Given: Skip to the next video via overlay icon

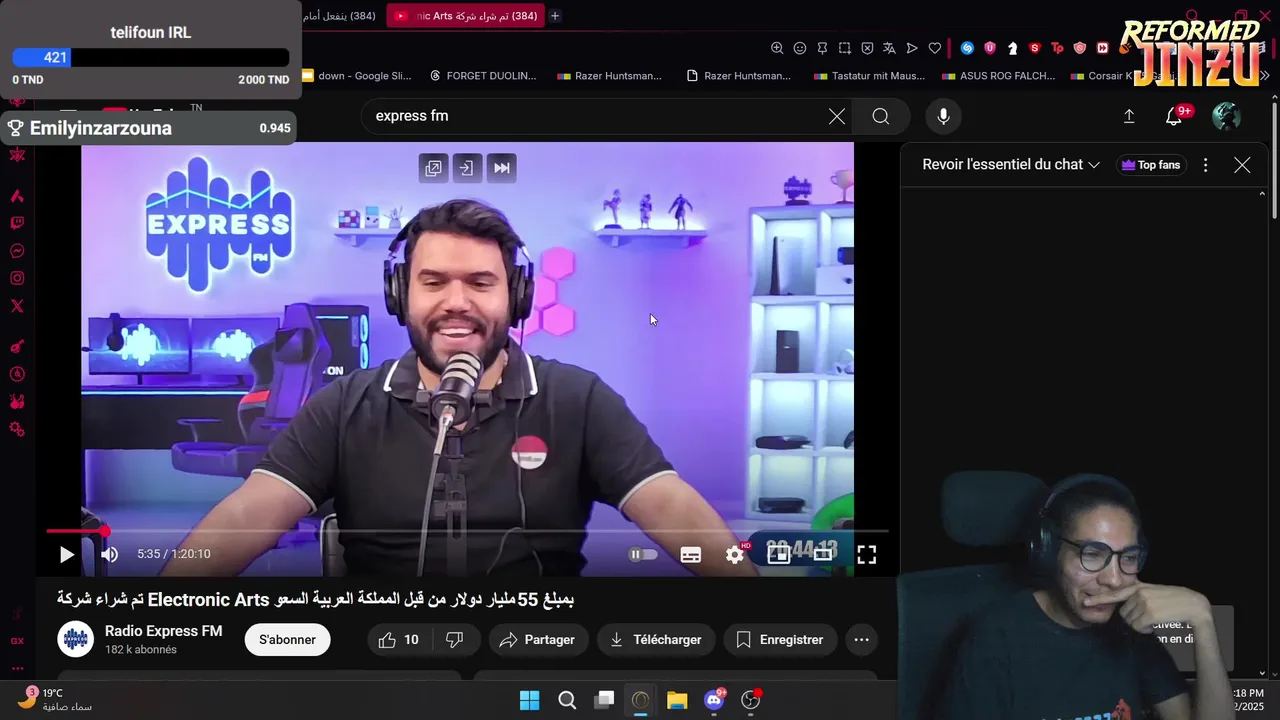Looking at the screenshot, I should (x=502, y=168).
